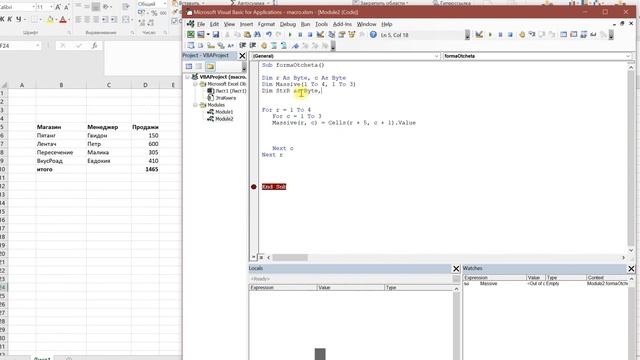640x360 pixels.
Task: Toggle Full Module View button at code pane bottom
Action: (x=261, y=257)
